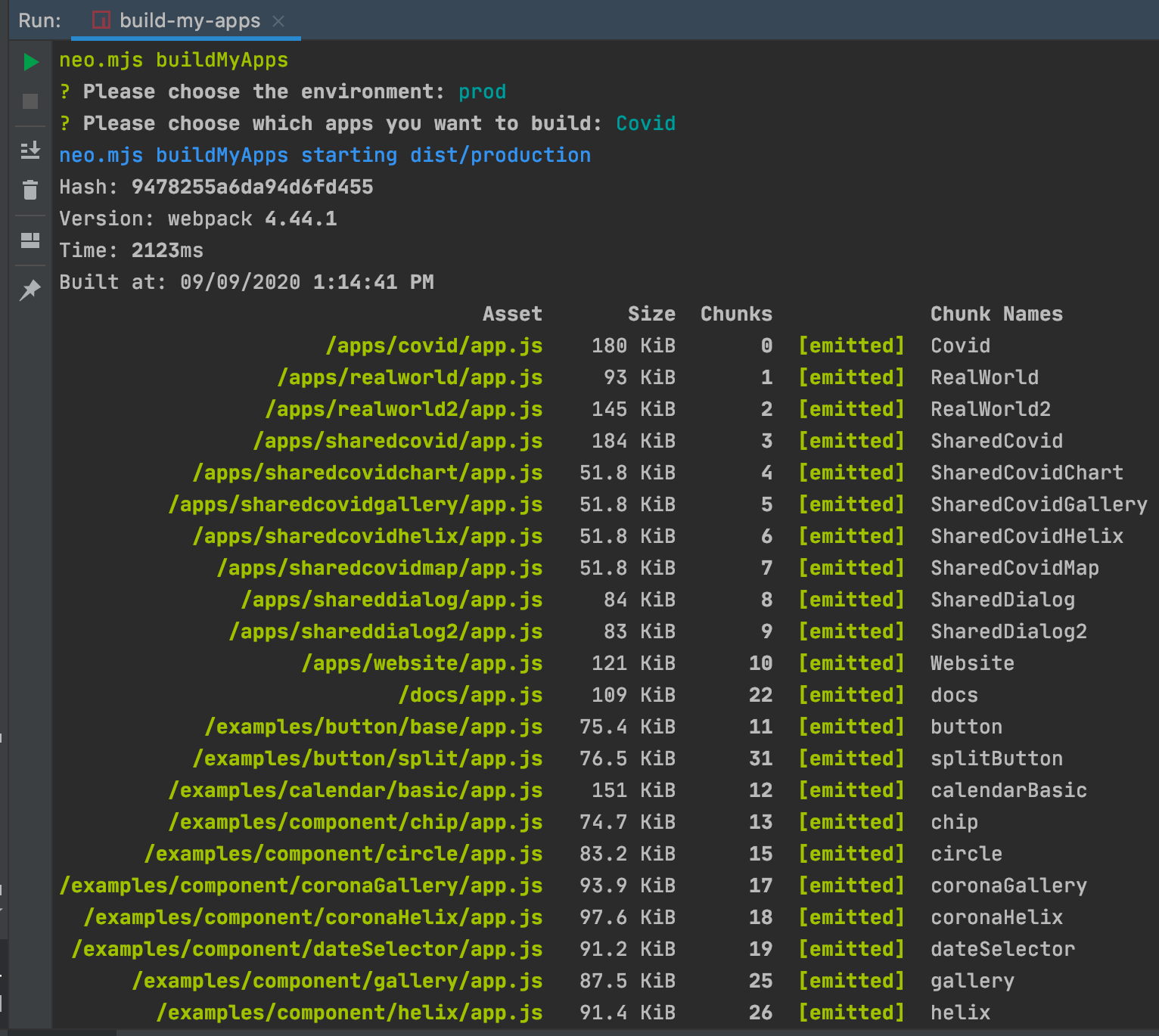
Task: Click the /apps/shareddialog2/app.js asset path
Action: coord(386,631)
